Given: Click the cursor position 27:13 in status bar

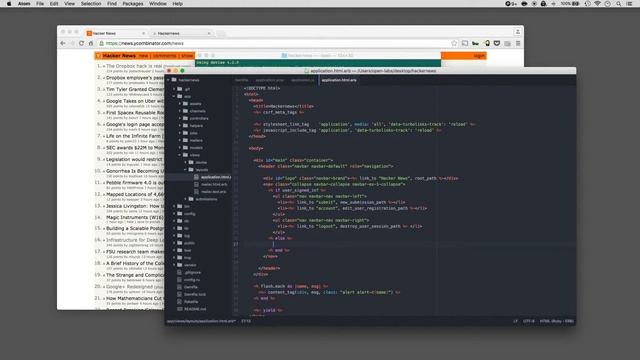Looking at the screenshot, I should (246, 321).
